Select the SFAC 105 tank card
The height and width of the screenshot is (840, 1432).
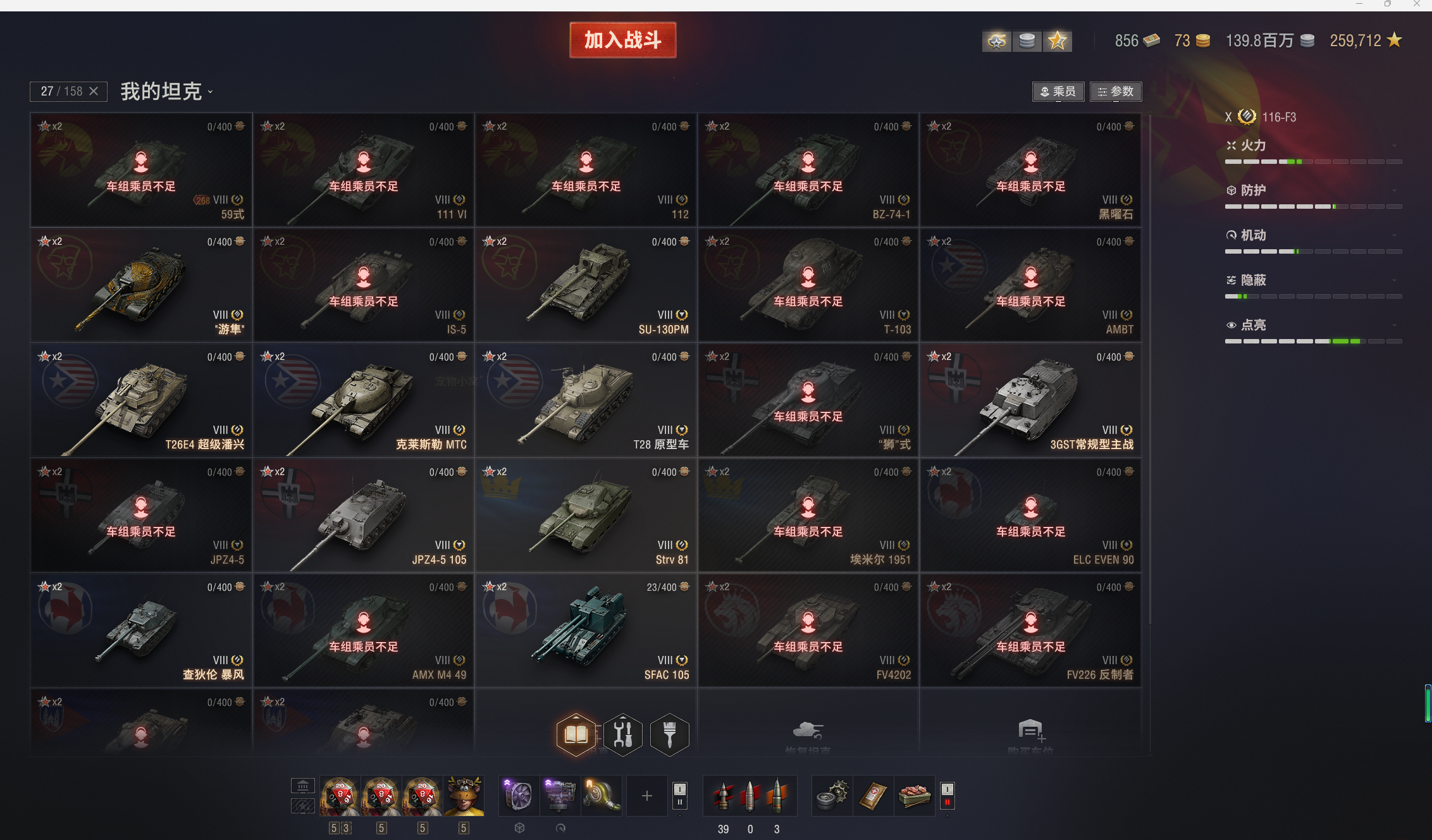(586, 631)
